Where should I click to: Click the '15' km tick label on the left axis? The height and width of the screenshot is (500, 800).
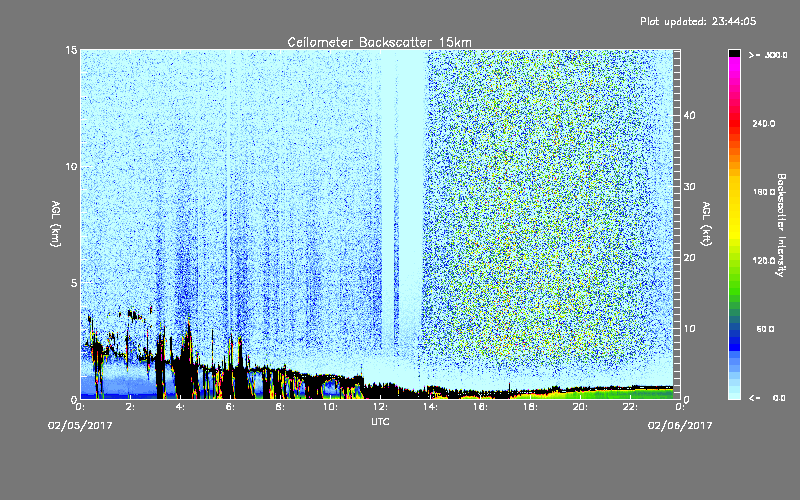click(71, 50)
